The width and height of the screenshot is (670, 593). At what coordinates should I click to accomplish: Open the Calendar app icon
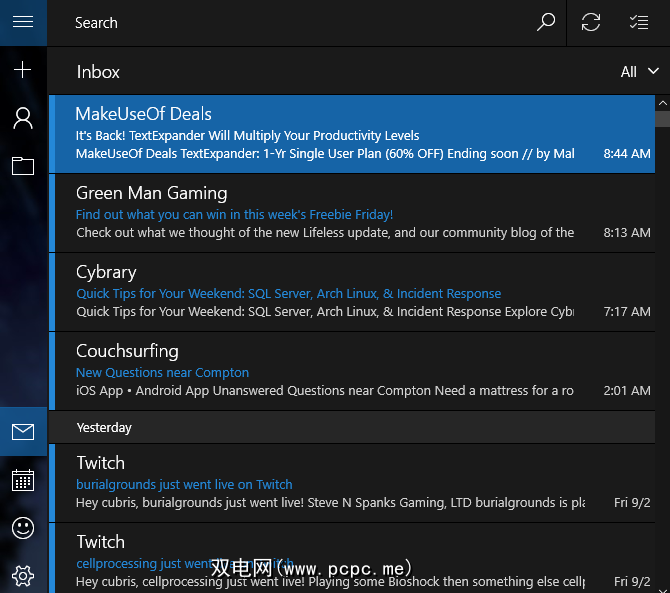[23, 480]
